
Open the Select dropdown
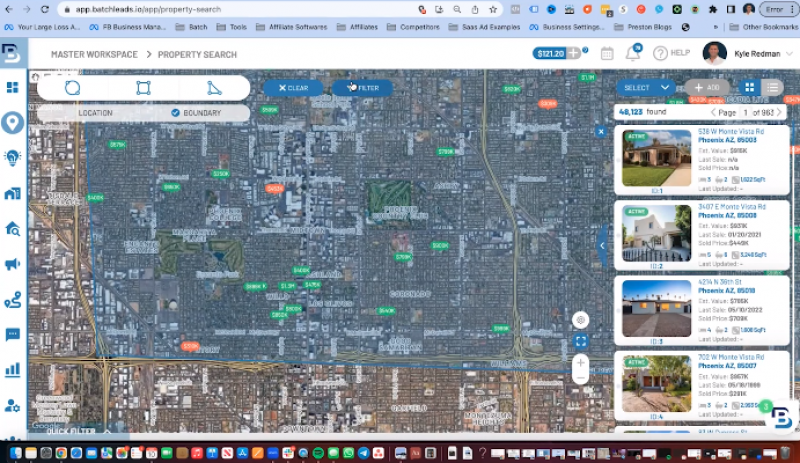coord(645,87)
